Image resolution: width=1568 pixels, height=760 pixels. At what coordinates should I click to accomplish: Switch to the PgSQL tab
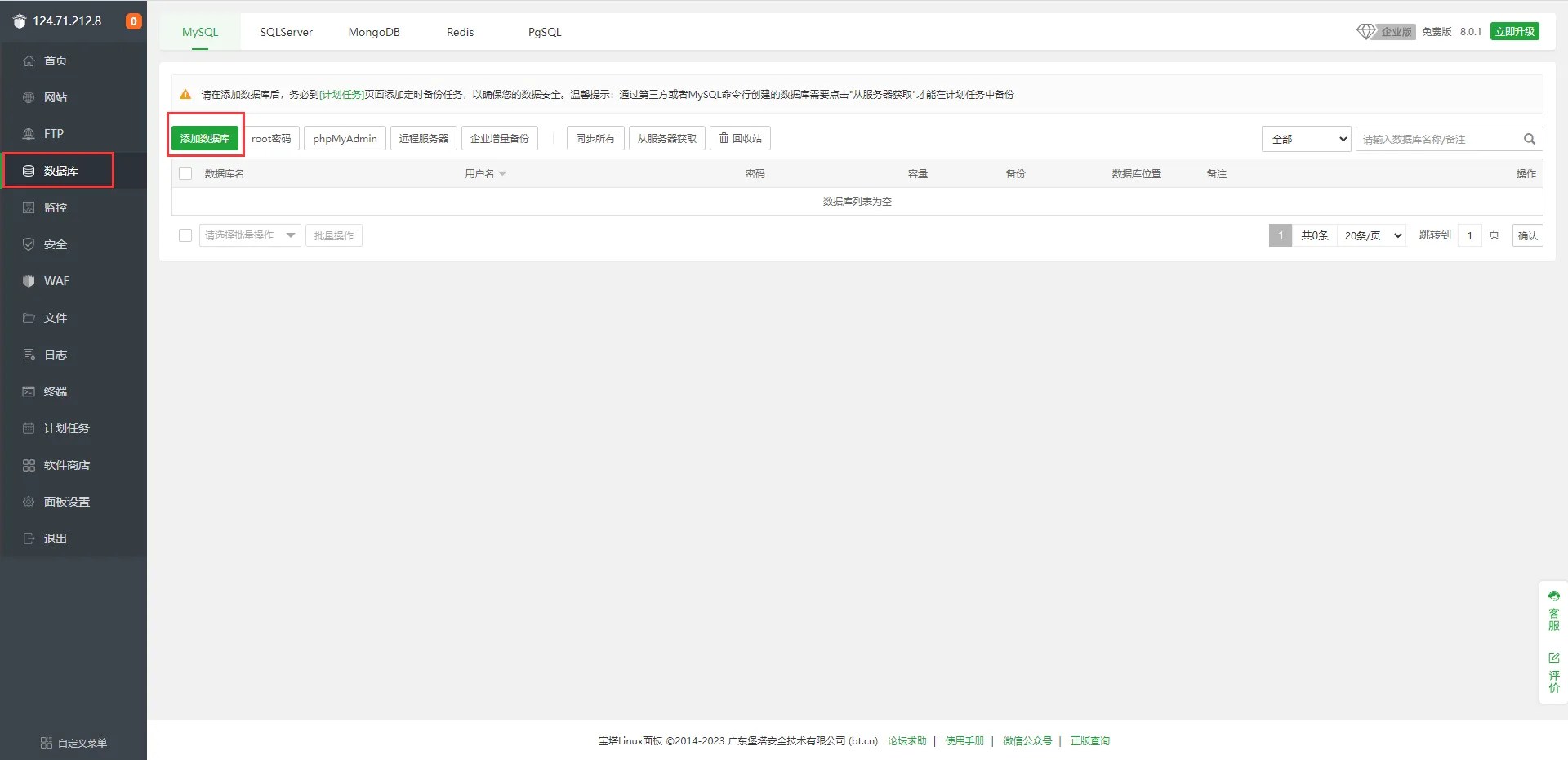(545, 32)
